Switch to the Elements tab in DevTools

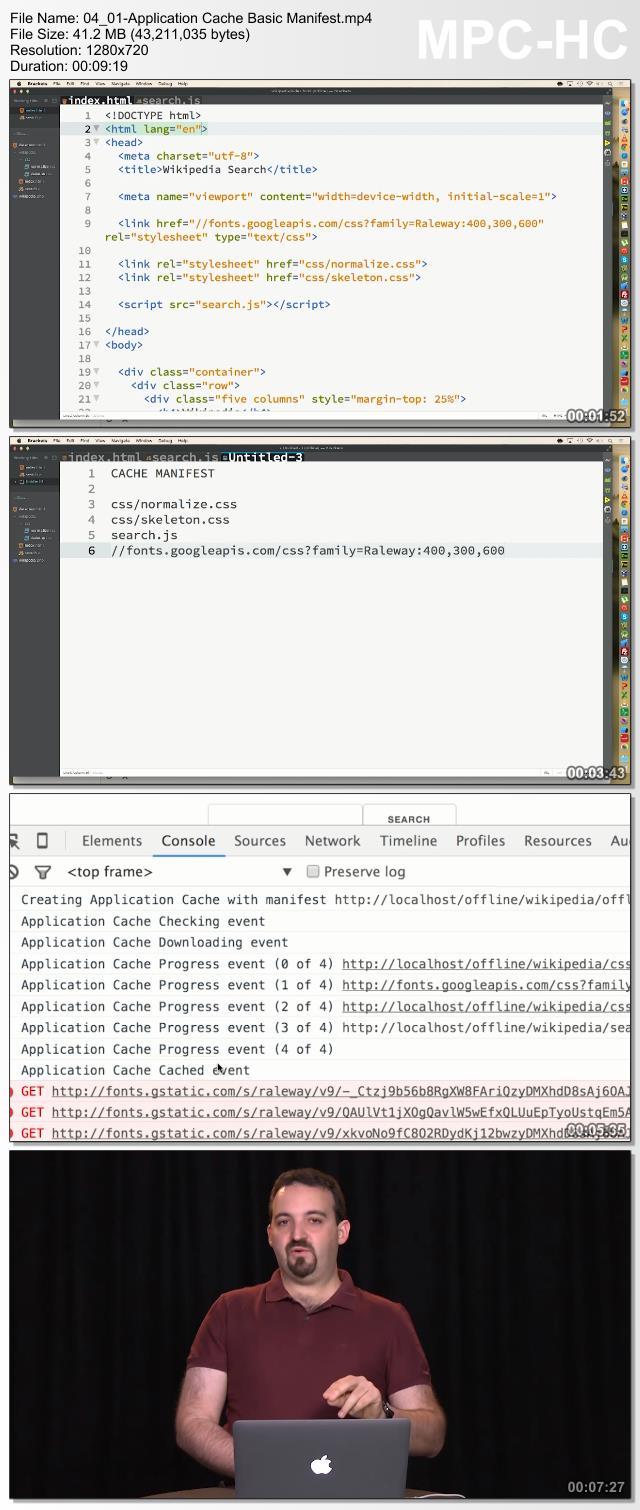(112, 841)
